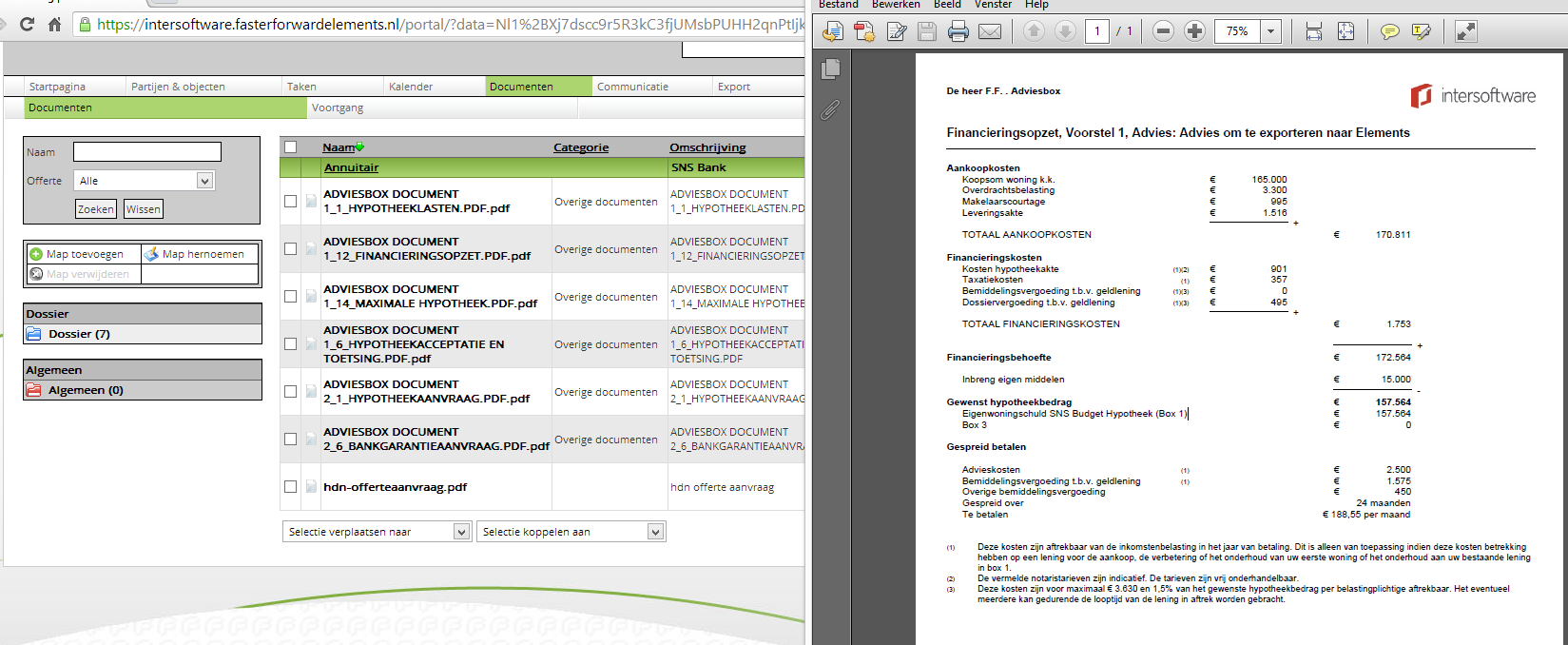Open the Export tab
This screenshot has height=645, width=1568.
[x=734, y=87]
